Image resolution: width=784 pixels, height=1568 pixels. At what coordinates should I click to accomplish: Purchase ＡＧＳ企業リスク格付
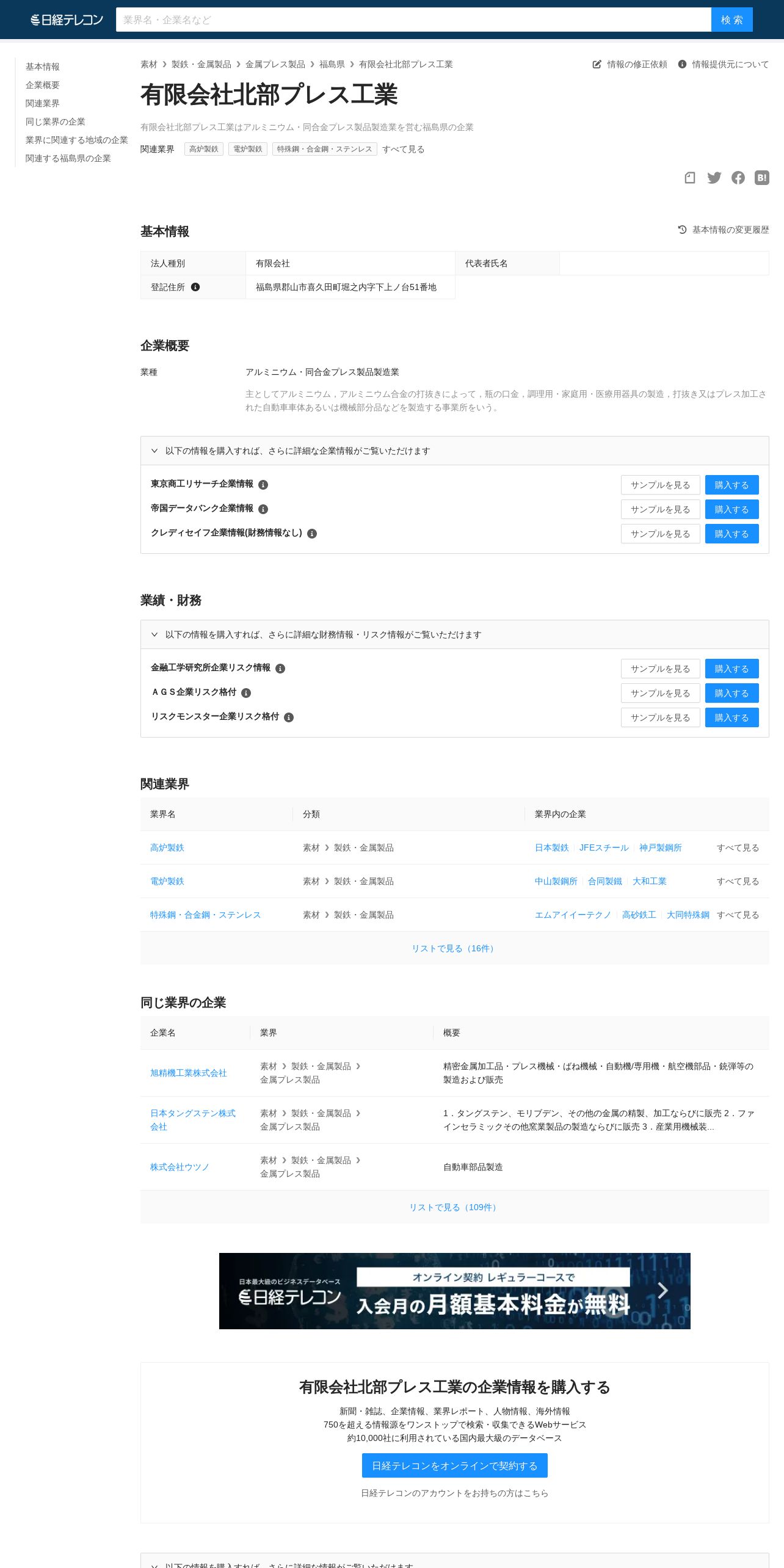pos(732,693)
